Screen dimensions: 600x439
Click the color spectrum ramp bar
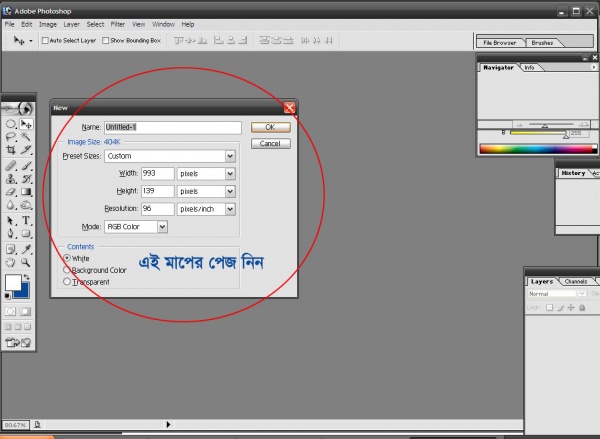536,149
